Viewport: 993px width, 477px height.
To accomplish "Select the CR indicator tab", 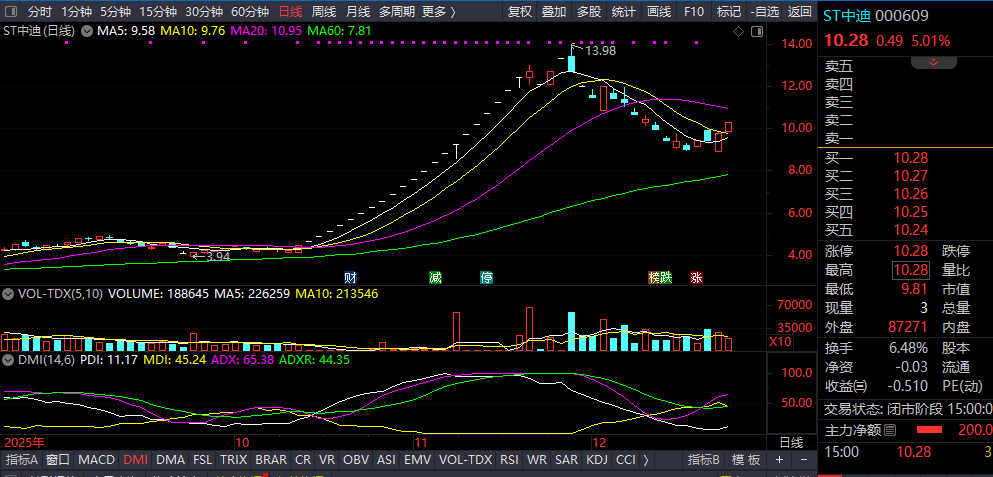I will (x=303, y=459).
